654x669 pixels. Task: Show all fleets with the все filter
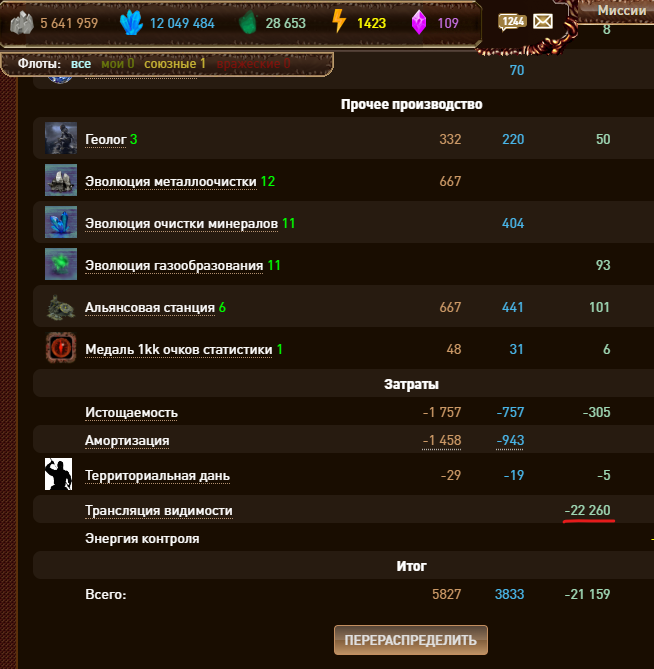pos(81,64)
